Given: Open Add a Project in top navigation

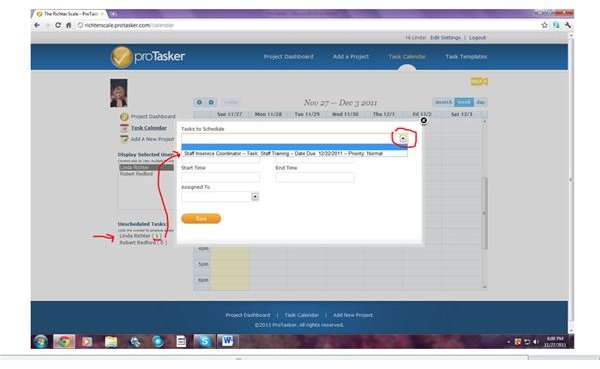Looking at the screenshot, I should [x=351, y=57].
